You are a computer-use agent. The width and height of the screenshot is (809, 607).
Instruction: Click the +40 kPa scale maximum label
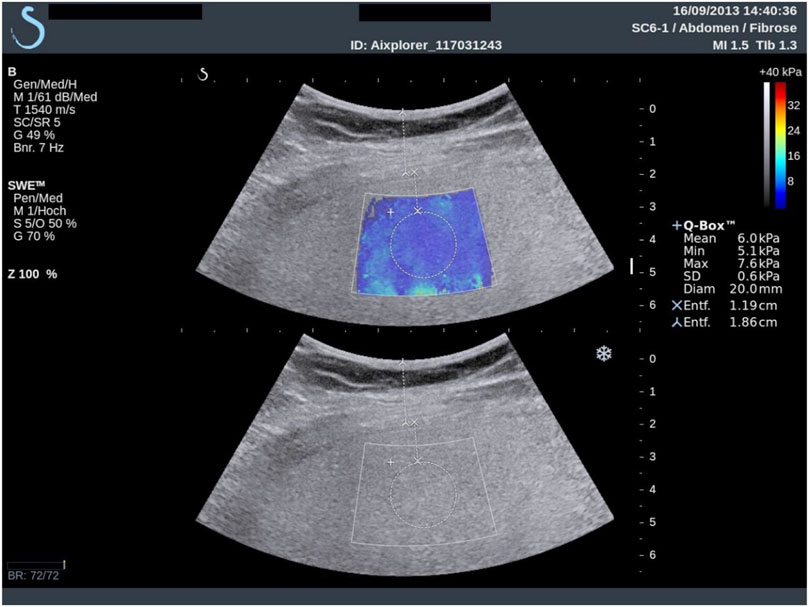[x=780, y=72]
